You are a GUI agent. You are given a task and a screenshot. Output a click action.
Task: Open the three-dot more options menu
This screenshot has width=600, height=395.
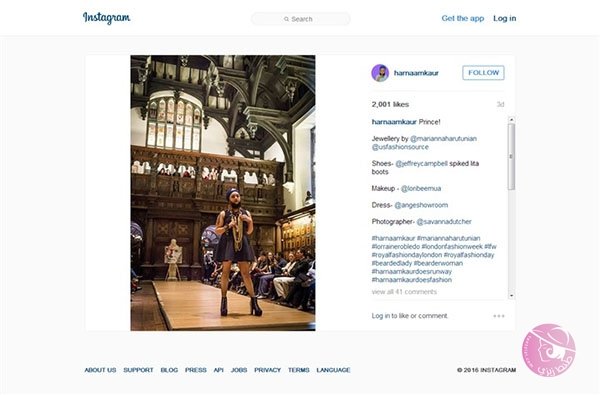[x=499, y=316]
